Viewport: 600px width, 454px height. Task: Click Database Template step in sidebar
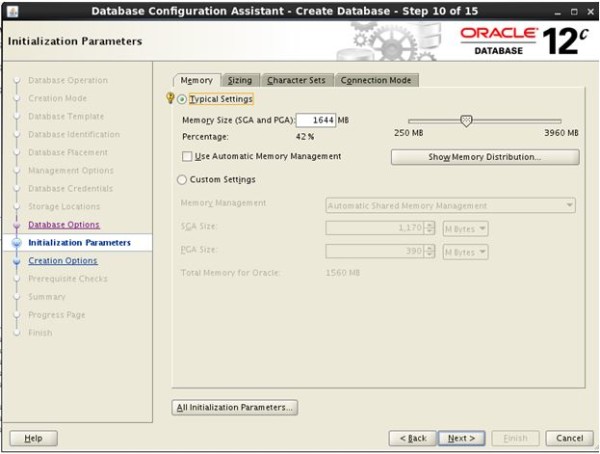point(66,116)
